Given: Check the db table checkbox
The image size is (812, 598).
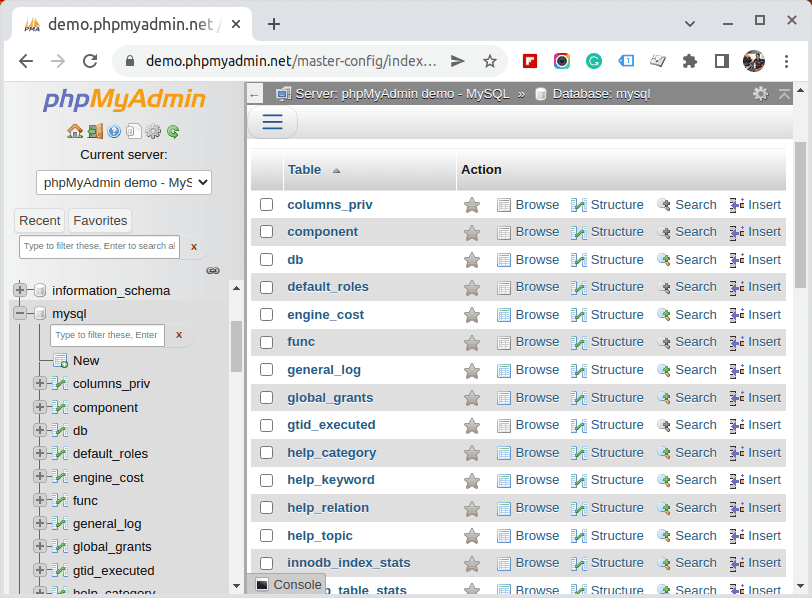Looking at the screenshot, I should coord(267,259).
